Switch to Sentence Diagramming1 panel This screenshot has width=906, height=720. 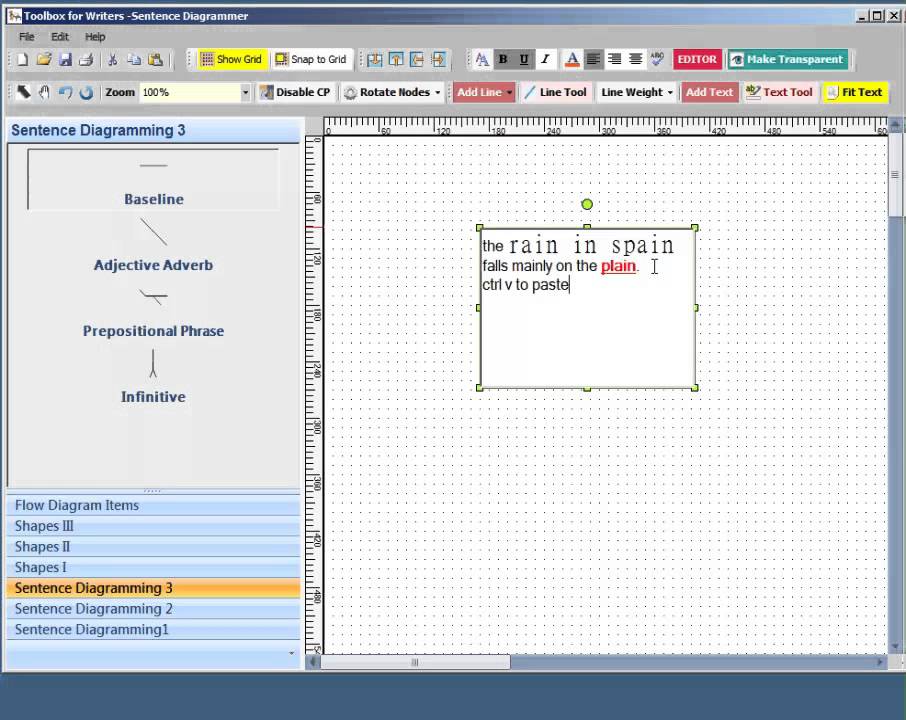pyautogui.click(x=154, y=630)
